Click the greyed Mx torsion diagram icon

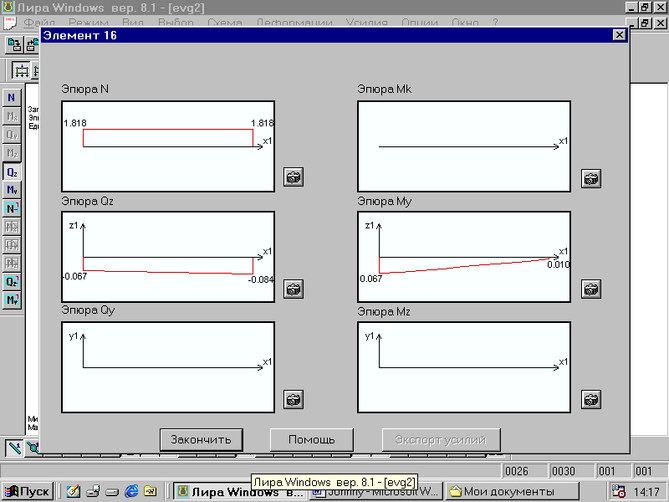click(x=12, y=116)
